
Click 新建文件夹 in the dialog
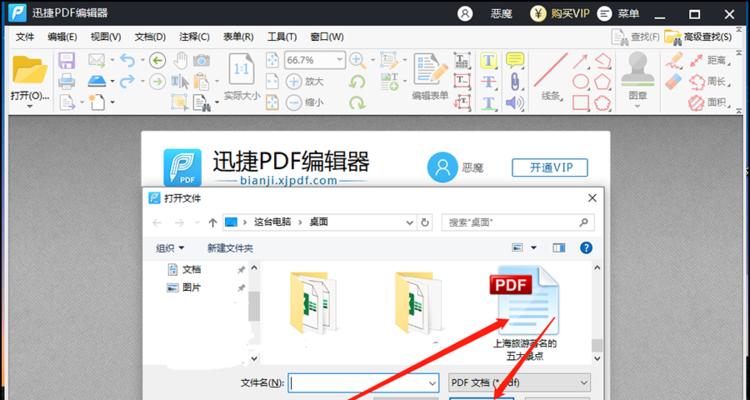(230, 248)
